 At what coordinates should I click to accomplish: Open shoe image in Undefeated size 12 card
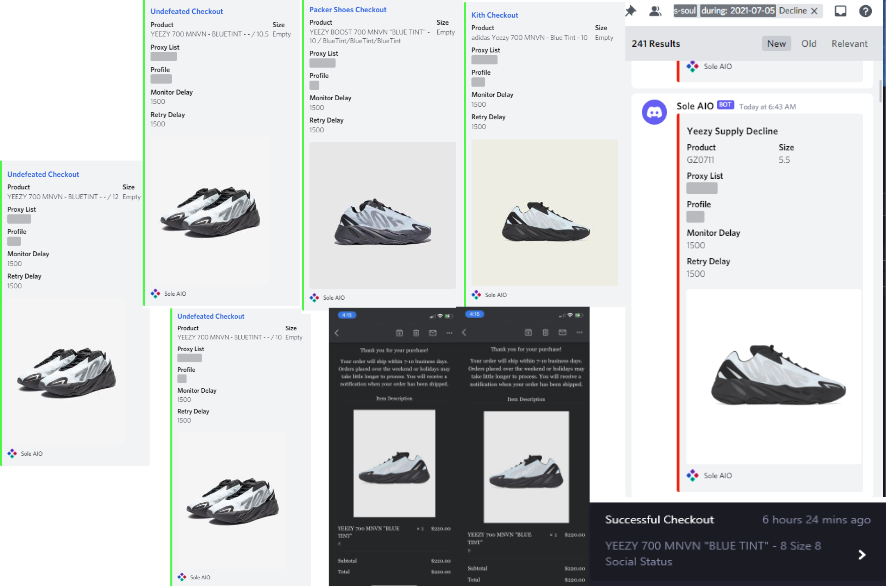point(67,371)
